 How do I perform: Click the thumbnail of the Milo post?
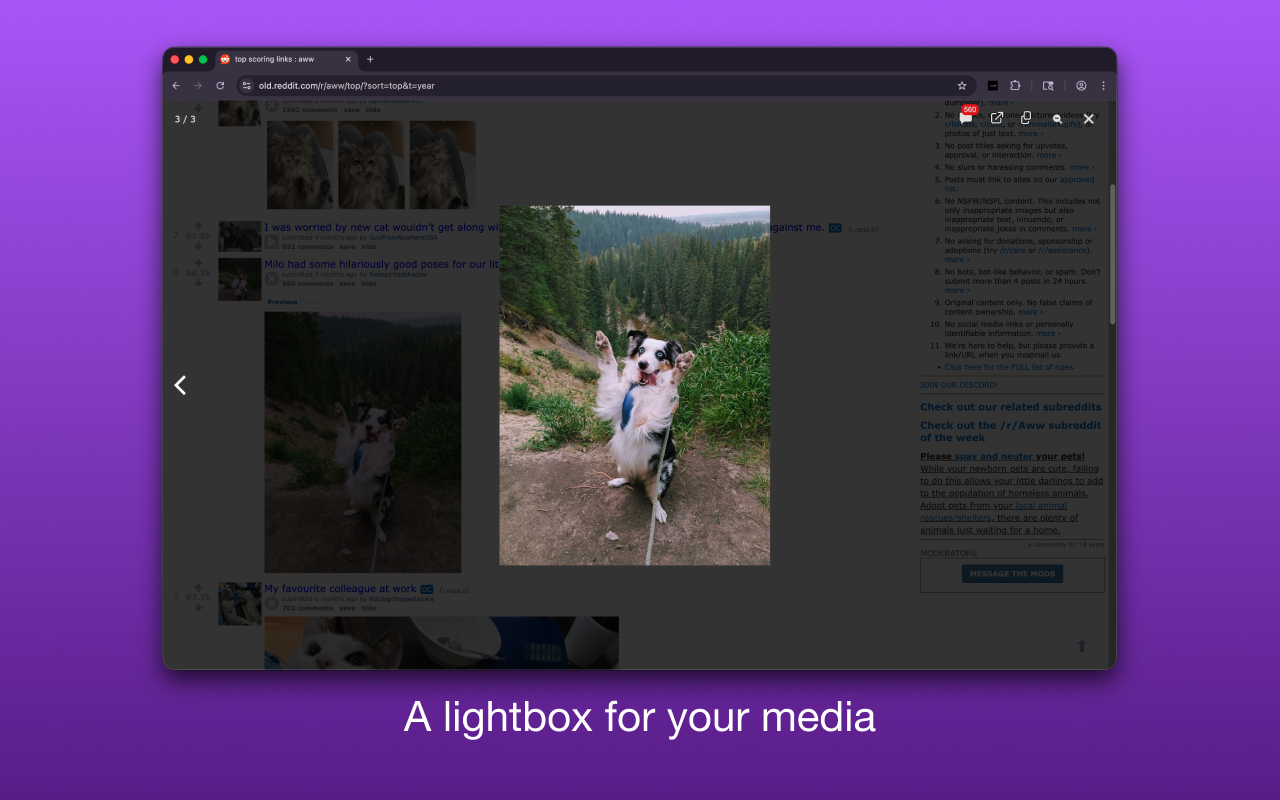(240, 279)
